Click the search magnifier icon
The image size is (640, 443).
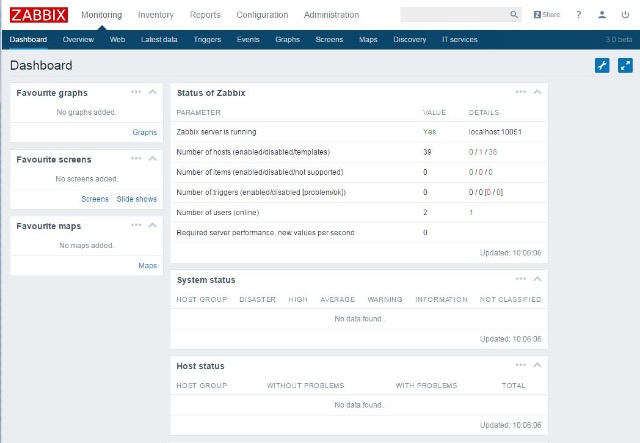tap(514, 15)
